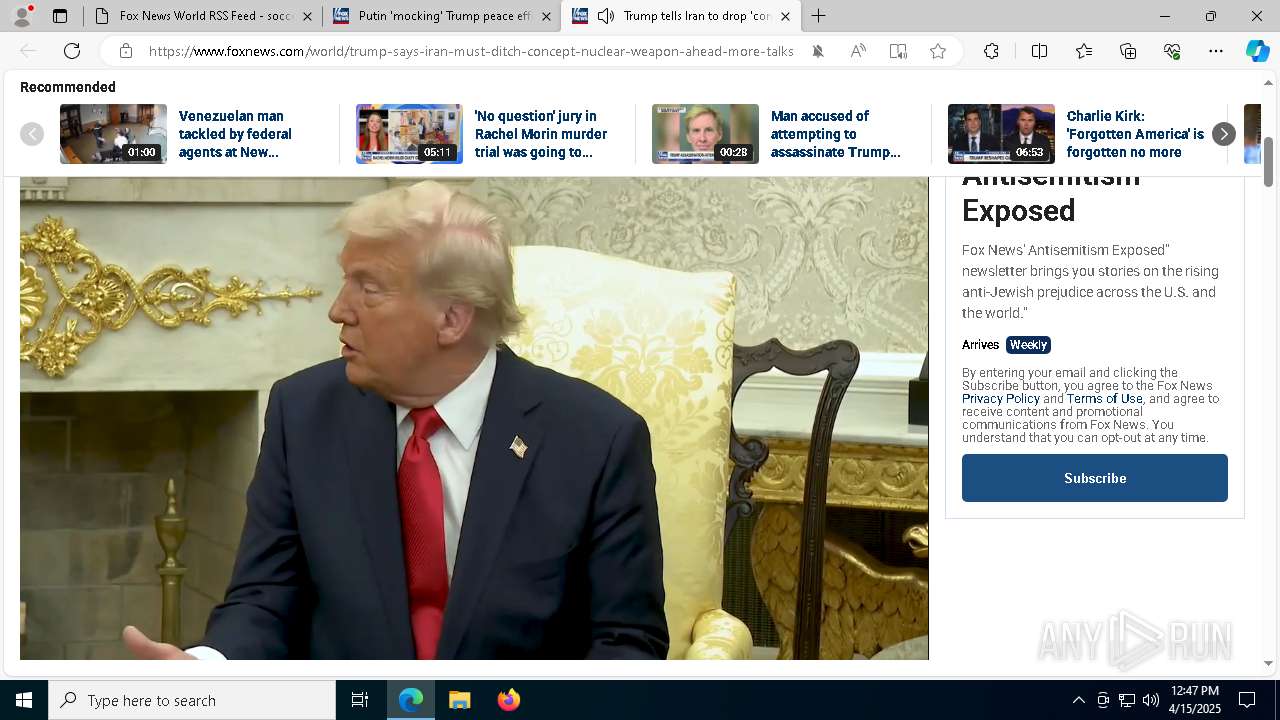The height and width of the screenshot is (720, 1280).
Task: Click scrollbar down arrow
Action: [1269, 663]
